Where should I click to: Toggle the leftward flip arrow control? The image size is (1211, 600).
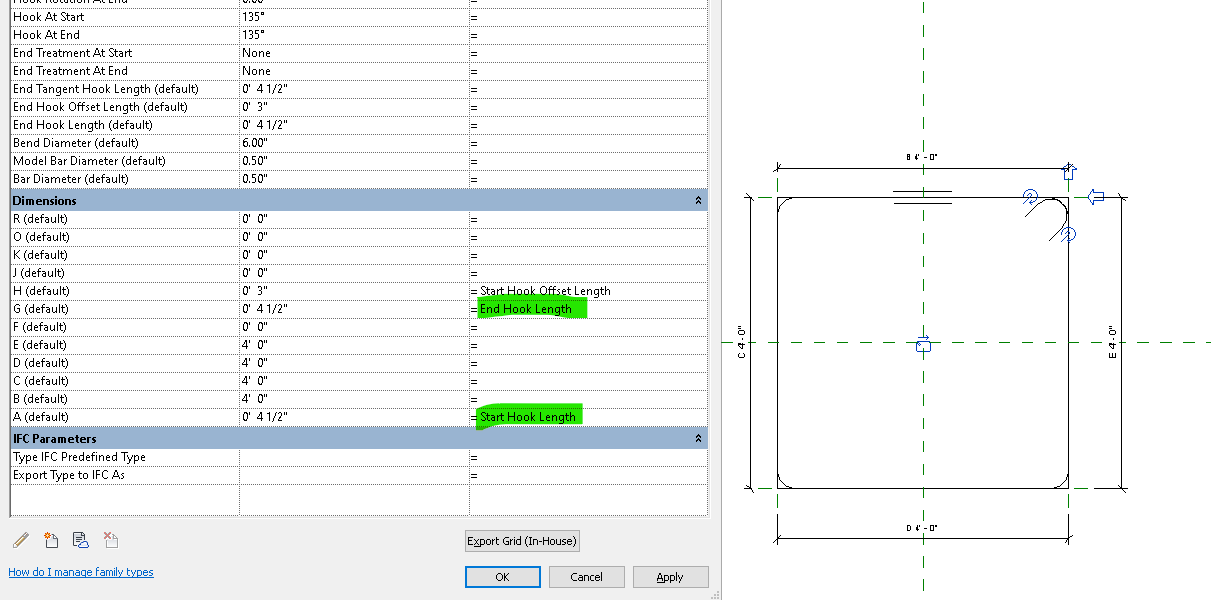(1096, 197)
